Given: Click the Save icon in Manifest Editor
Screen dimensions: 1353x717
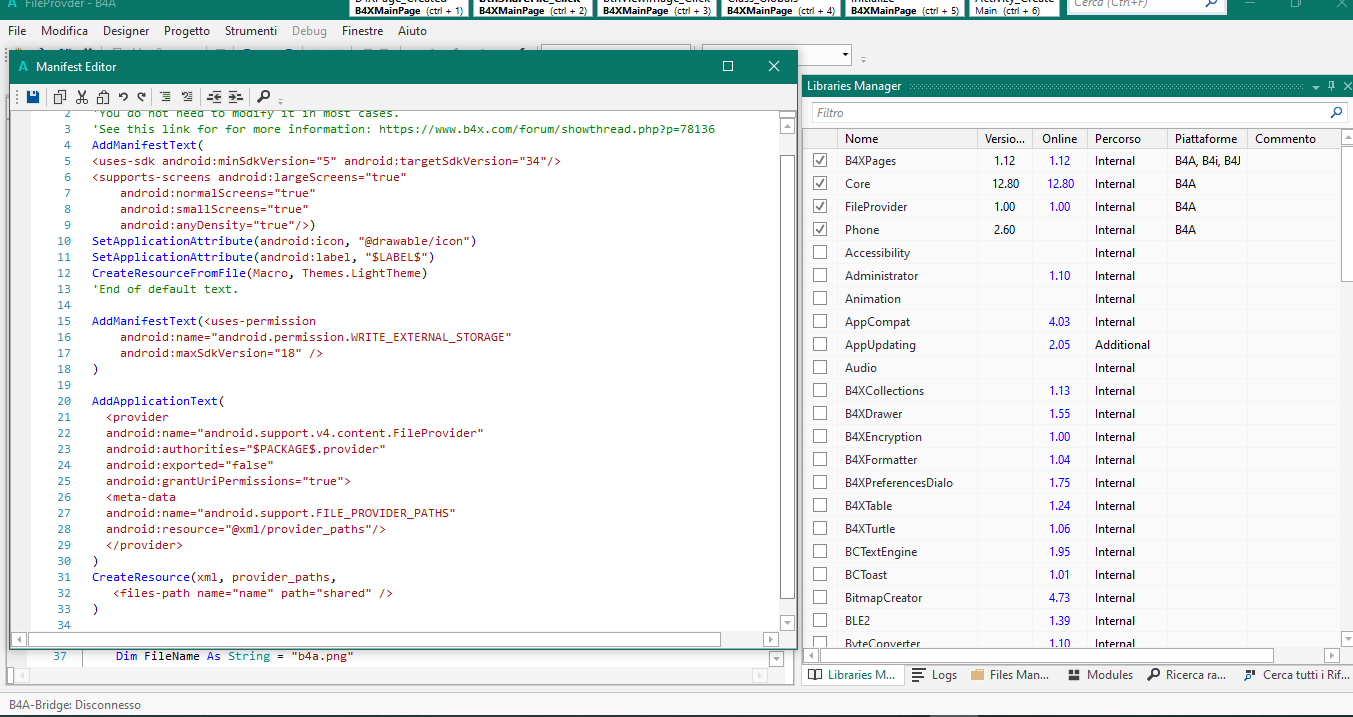Looking at the screenshot, I should tap(33, 97).
